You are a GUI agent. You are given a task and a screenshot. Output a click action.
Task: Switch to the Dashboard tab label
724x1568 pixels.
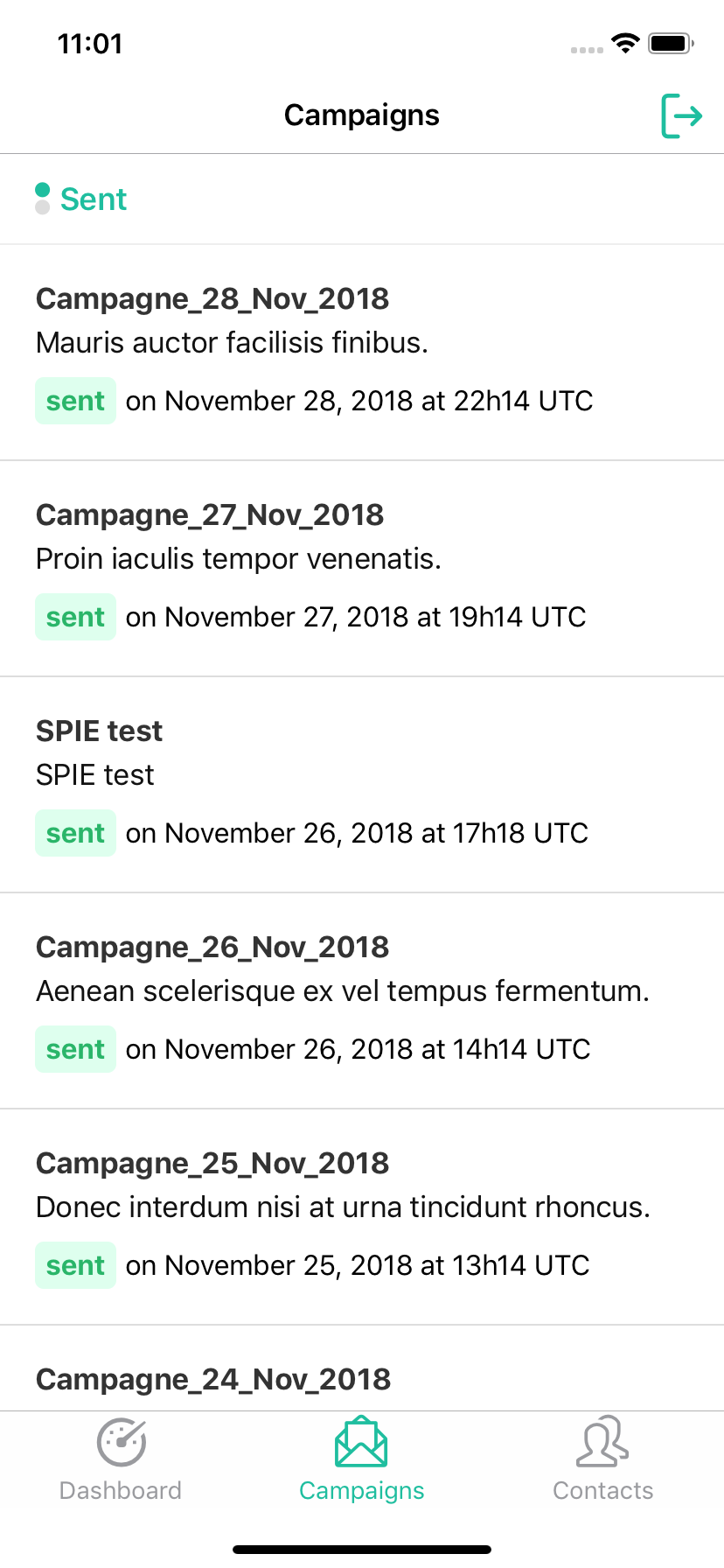tap(121, 1490)
